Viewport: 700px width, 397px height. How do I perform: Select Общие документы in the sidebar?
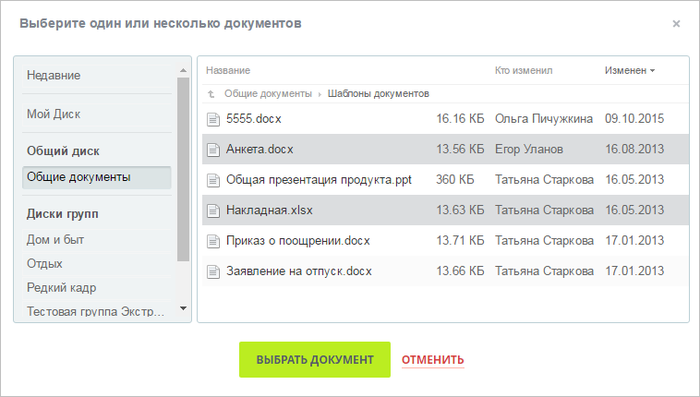coord(97,177)
